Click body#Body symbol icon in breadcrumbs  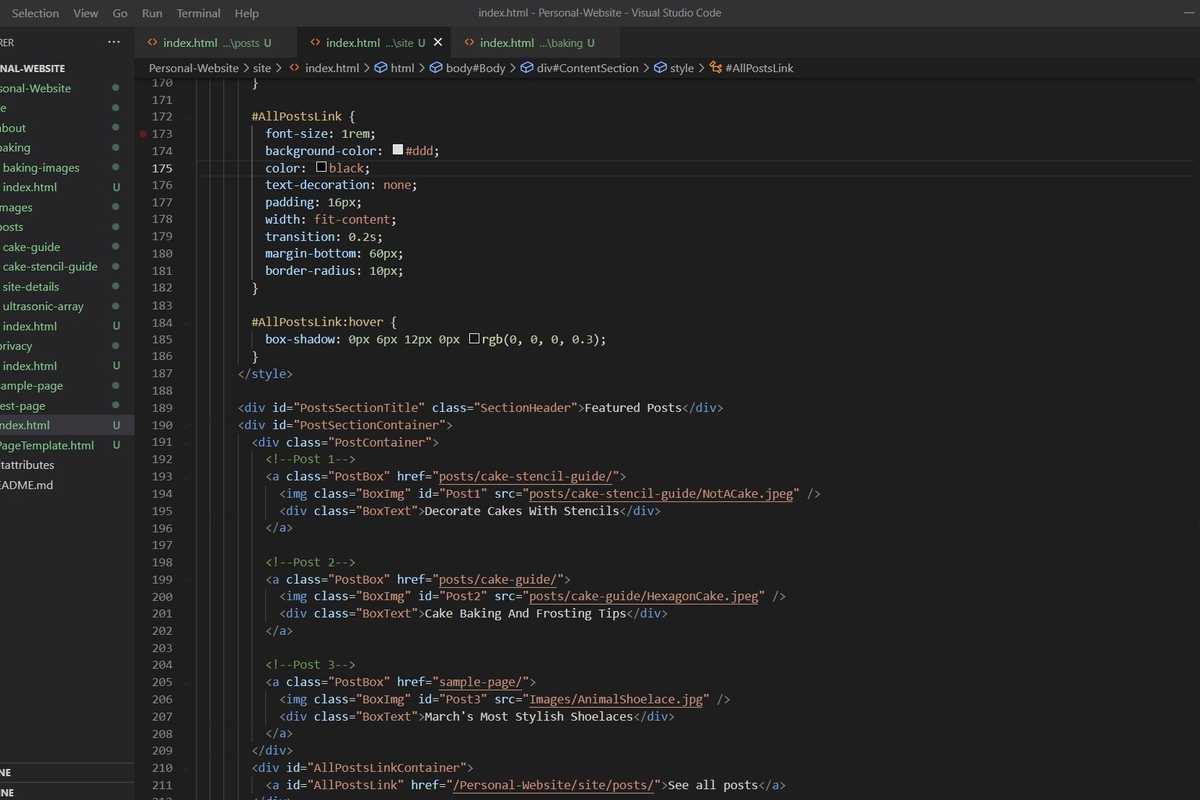pos(436,68)
